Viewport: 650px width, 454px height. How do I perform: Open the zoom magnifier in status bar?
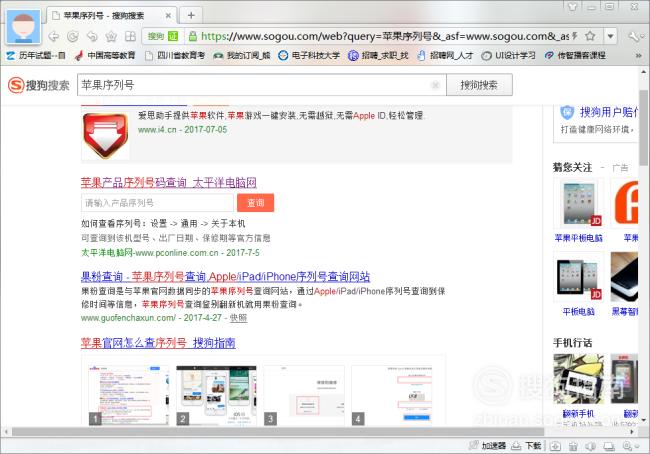628,446
